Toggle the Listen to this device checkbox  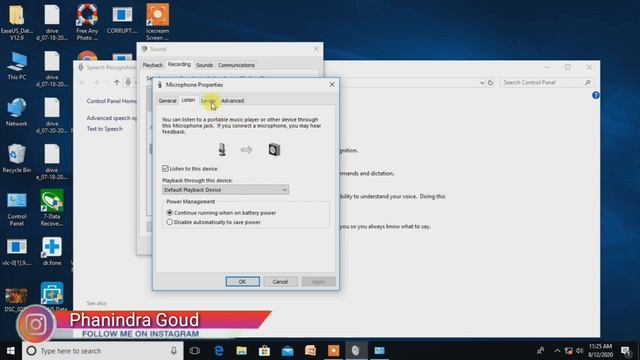(x=165, y=168)
